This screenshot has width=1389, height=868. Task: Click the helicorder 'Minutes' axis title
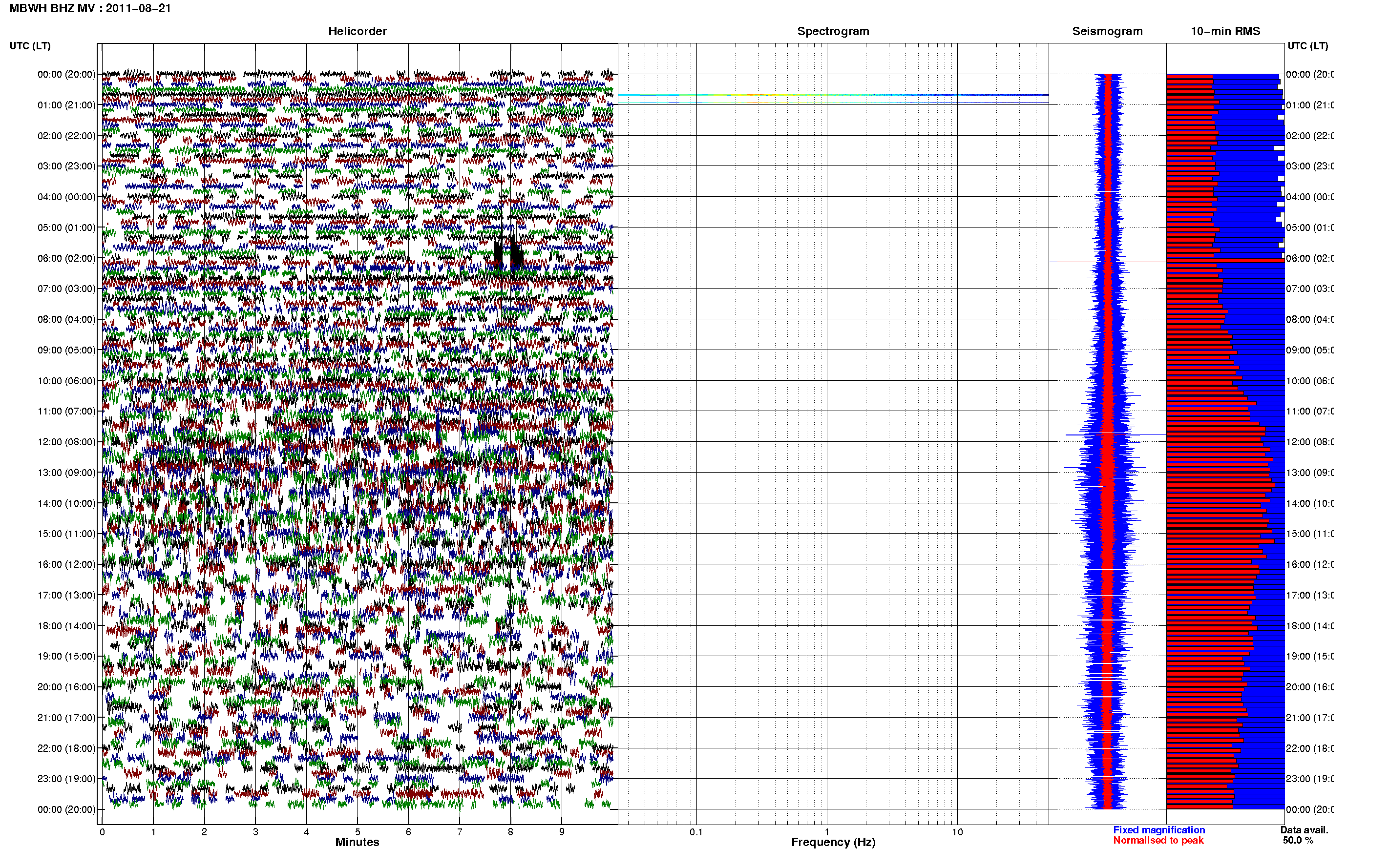(357, 842)
